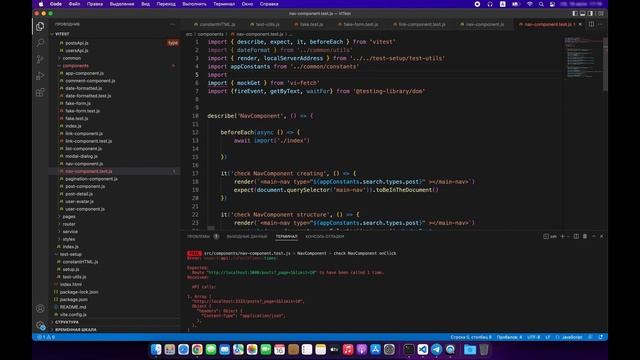
Task: Click the cursor position line/column indicator
Action: [x=471, y=337]
